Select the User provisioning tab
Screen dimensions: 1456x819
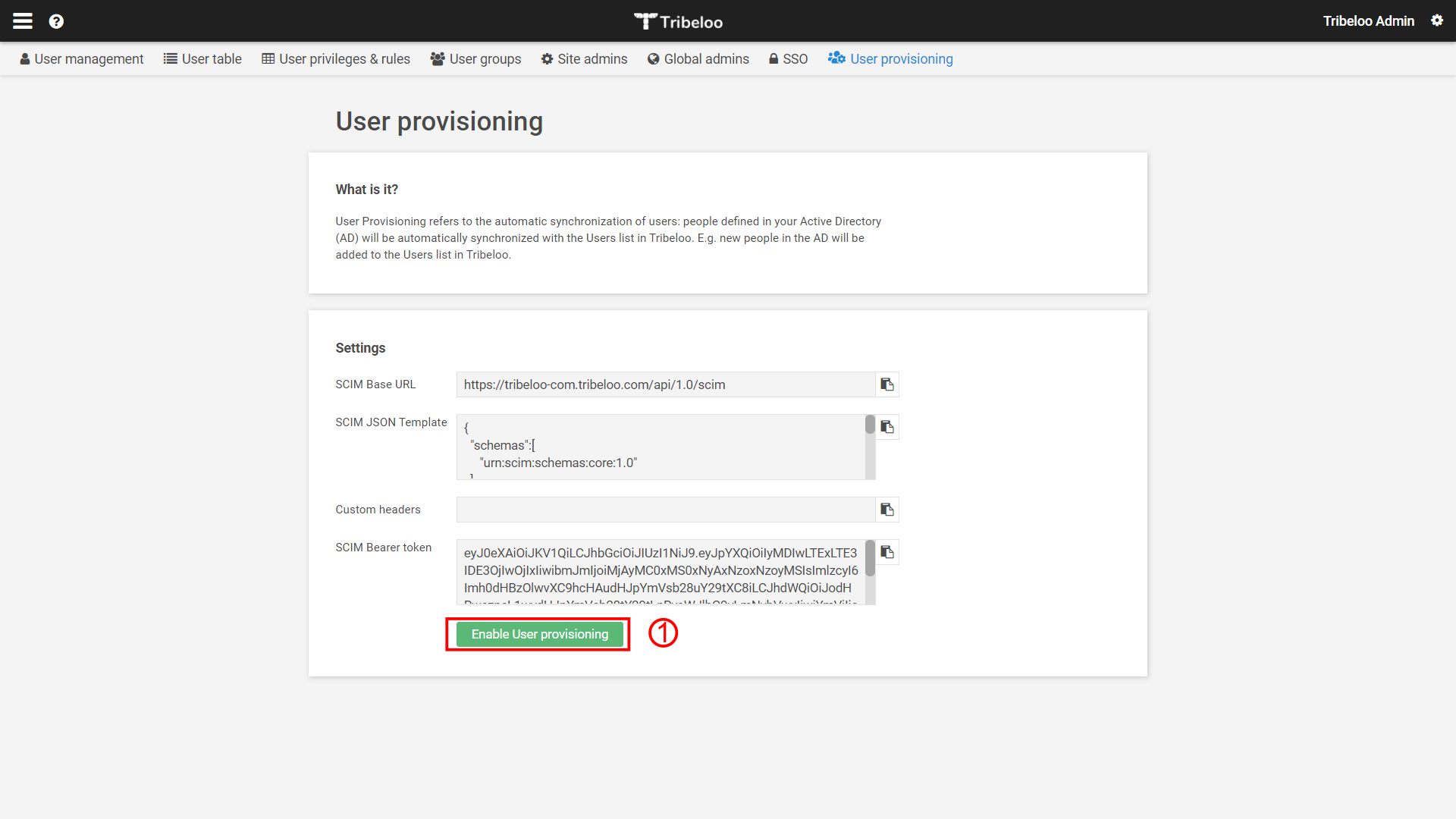[890, 59]
